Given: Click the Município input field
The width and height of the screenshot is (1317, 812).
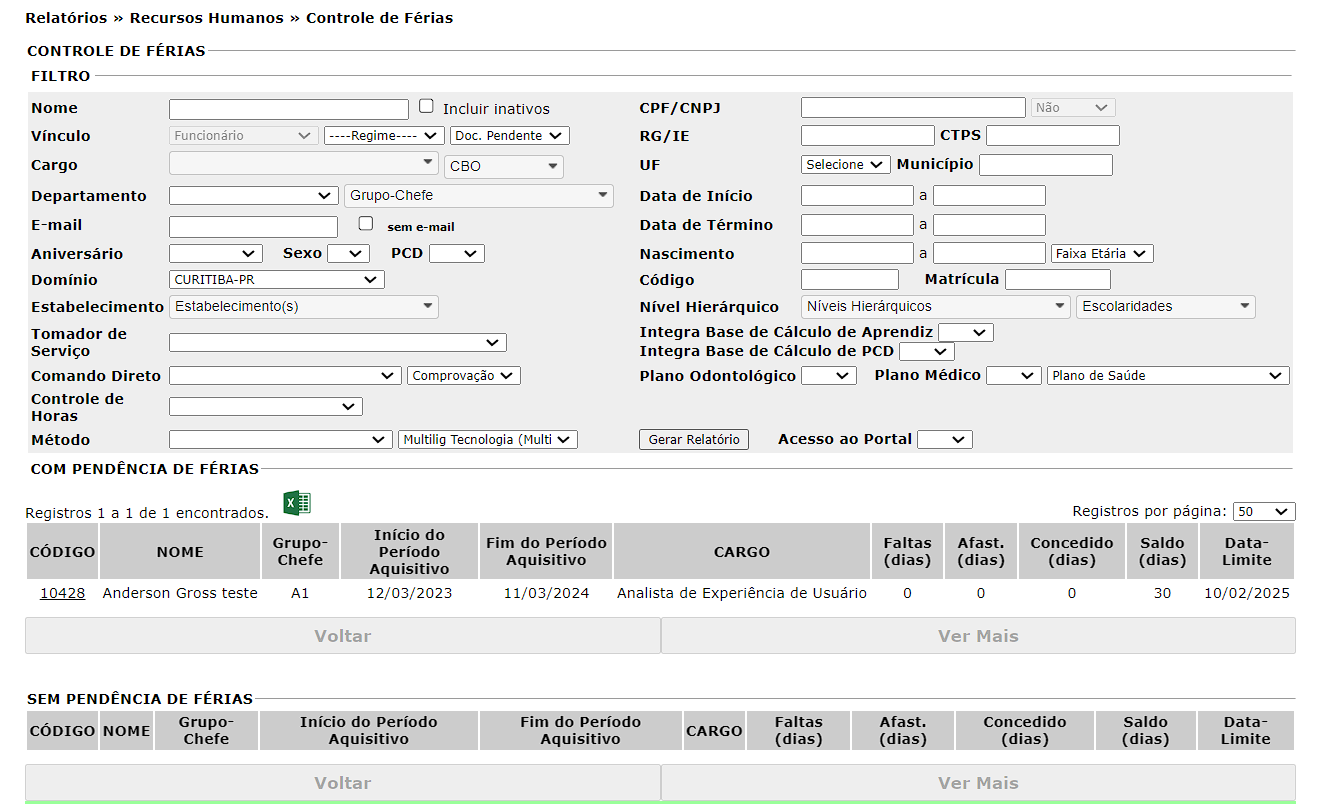Looking at the screenshot, I should (x=1045, y=165).
